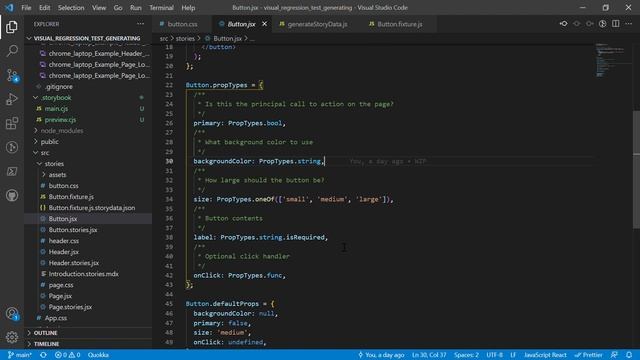Click the Prettier status bar item

click(588, 355)
